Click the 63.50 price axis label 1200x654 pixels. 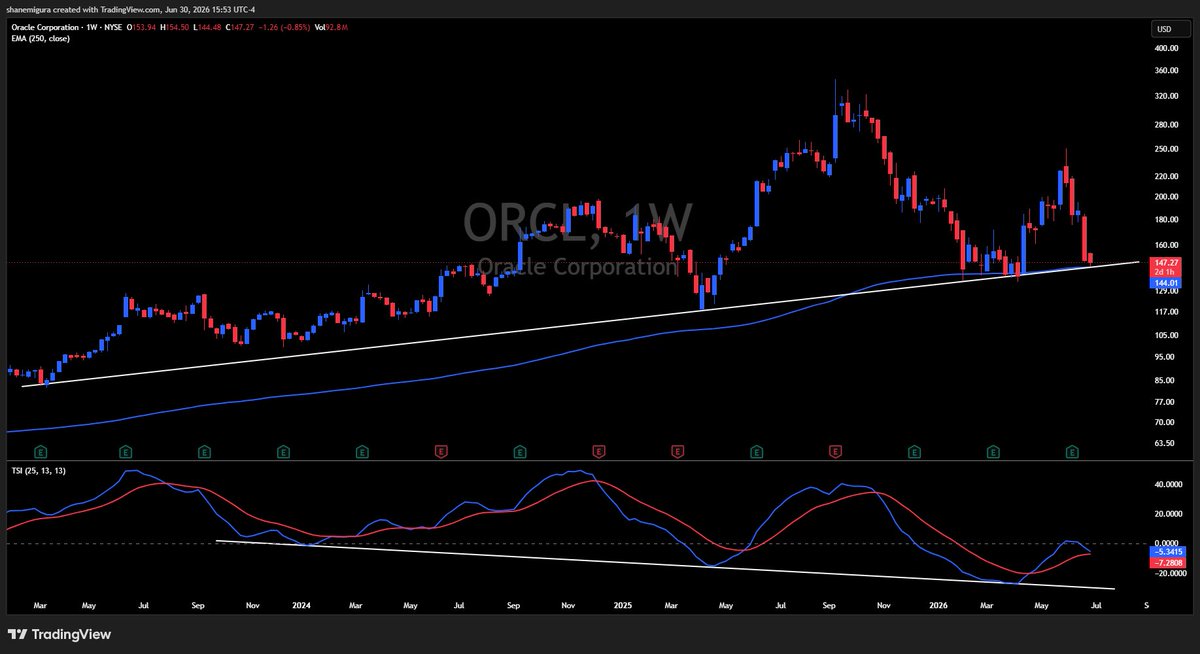tap(1165, 444)
